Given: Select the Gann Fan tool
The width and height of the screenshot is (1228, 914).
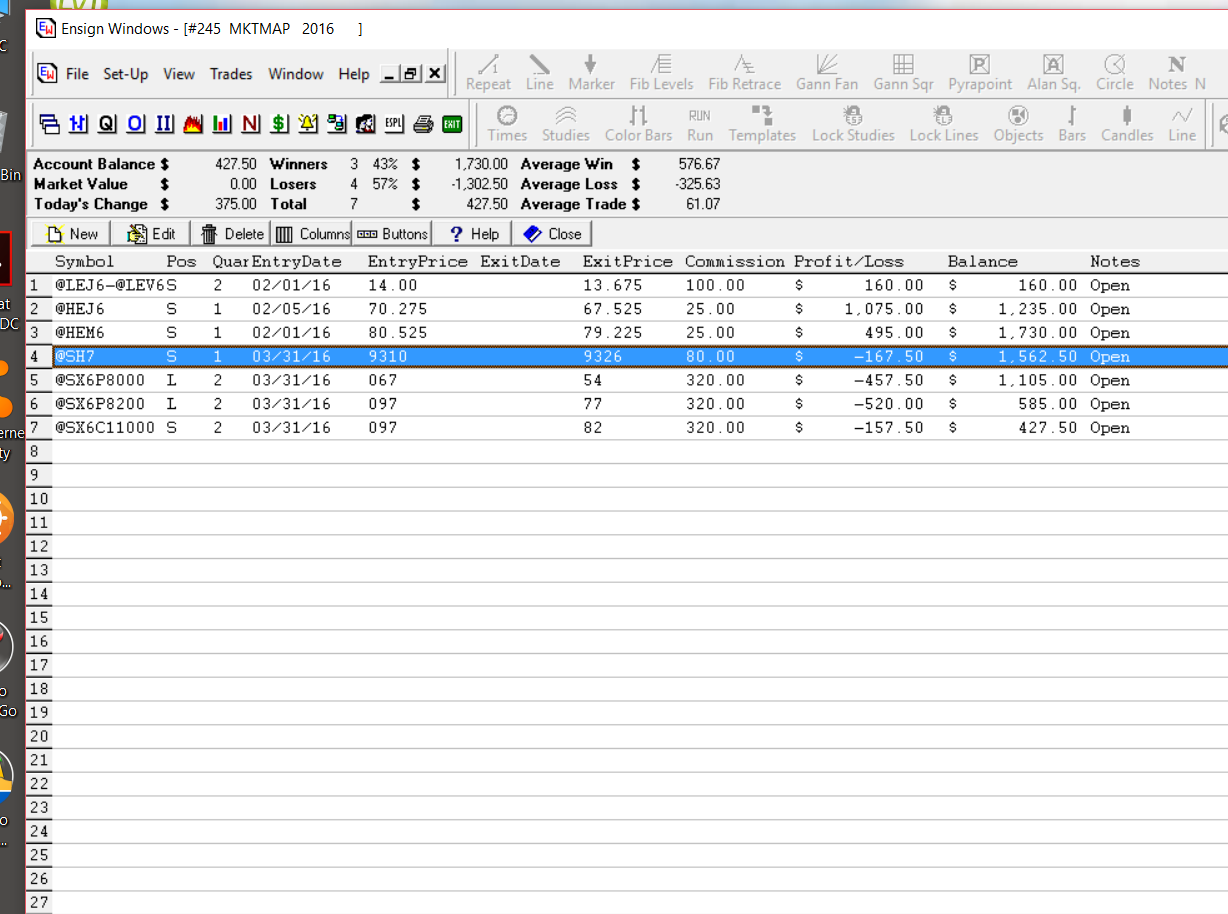Looking at the screenshot, I should coord(827,73).
